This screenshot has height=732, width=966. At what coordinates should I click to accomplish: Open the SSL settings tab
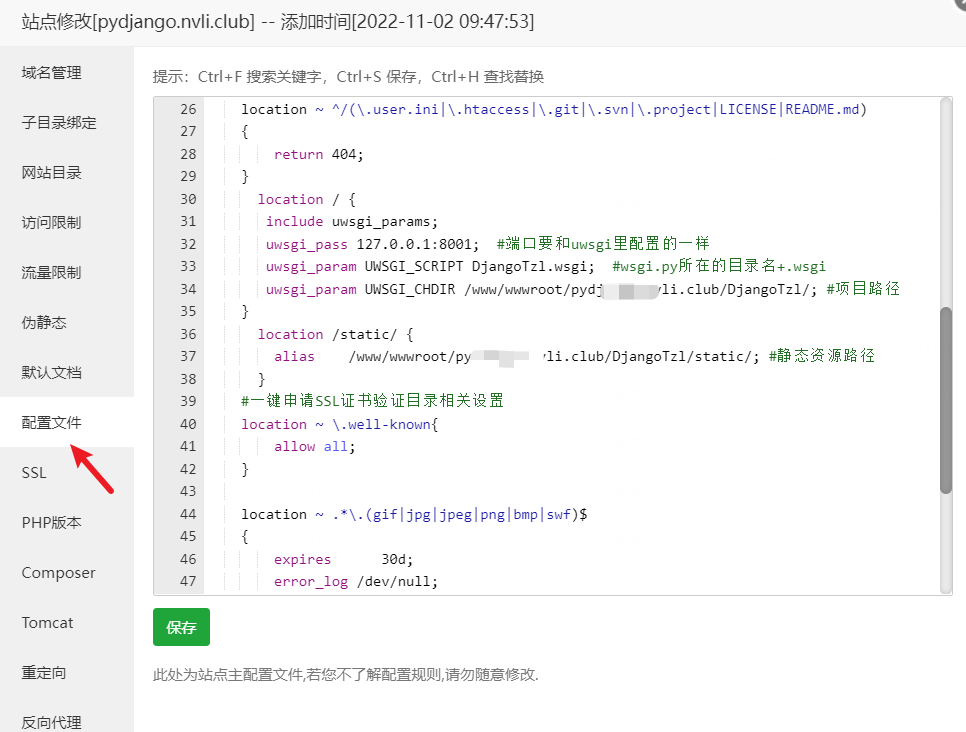pyautogui.click(x=35, y=473)
